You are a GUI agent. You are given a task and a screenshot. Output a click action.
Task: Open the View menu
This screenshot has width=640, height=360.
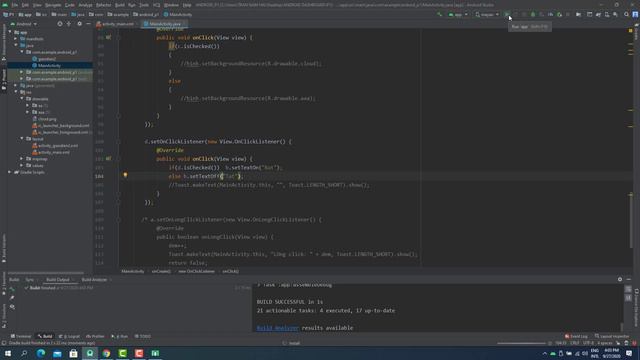(37, 5)
